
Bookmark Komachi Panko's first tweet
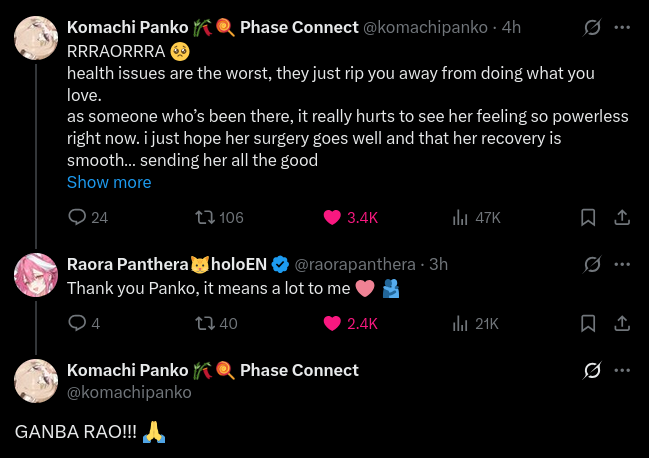(589, 217)
